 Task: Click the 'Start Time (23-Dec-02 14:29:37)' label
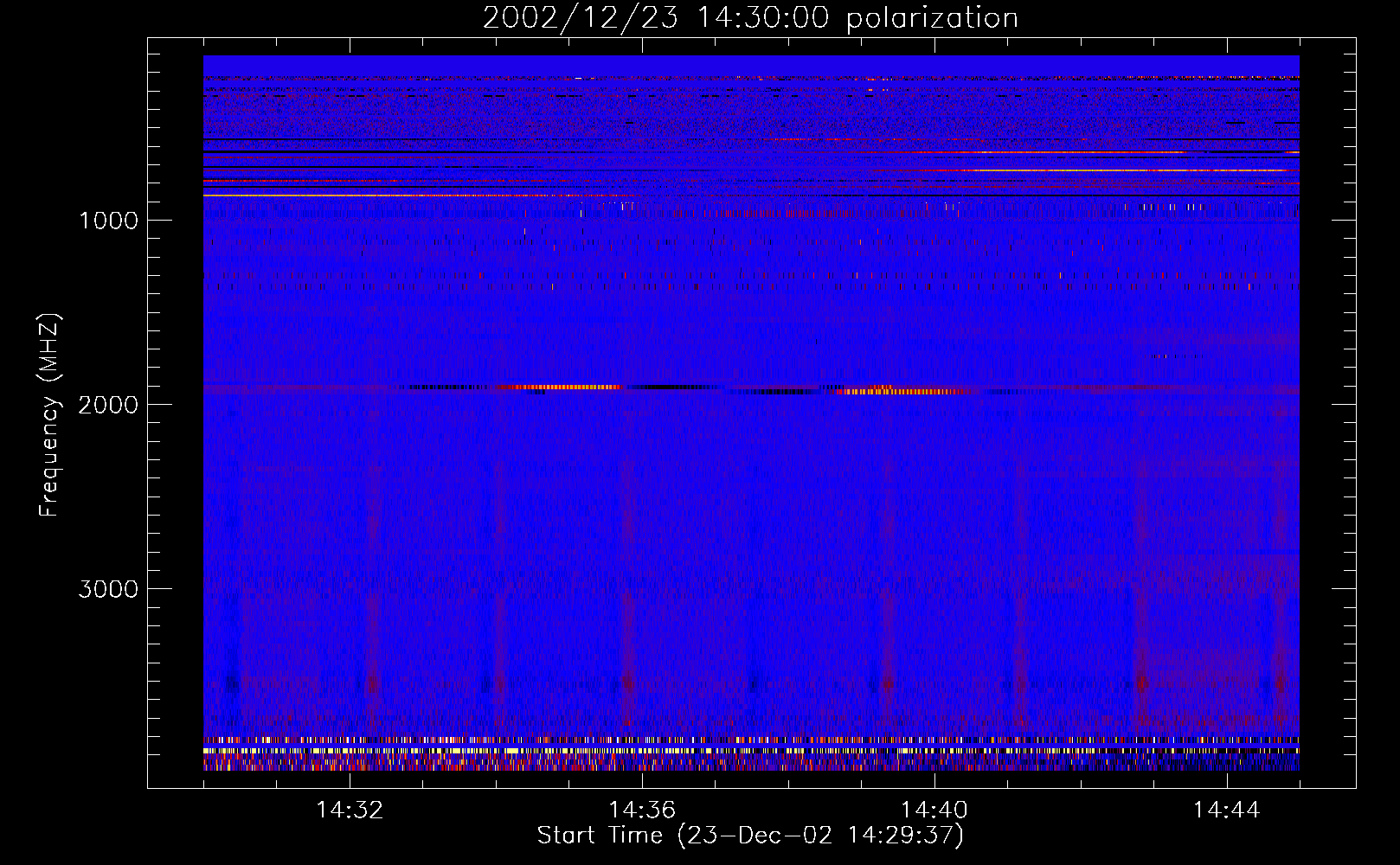coord(750,836)
